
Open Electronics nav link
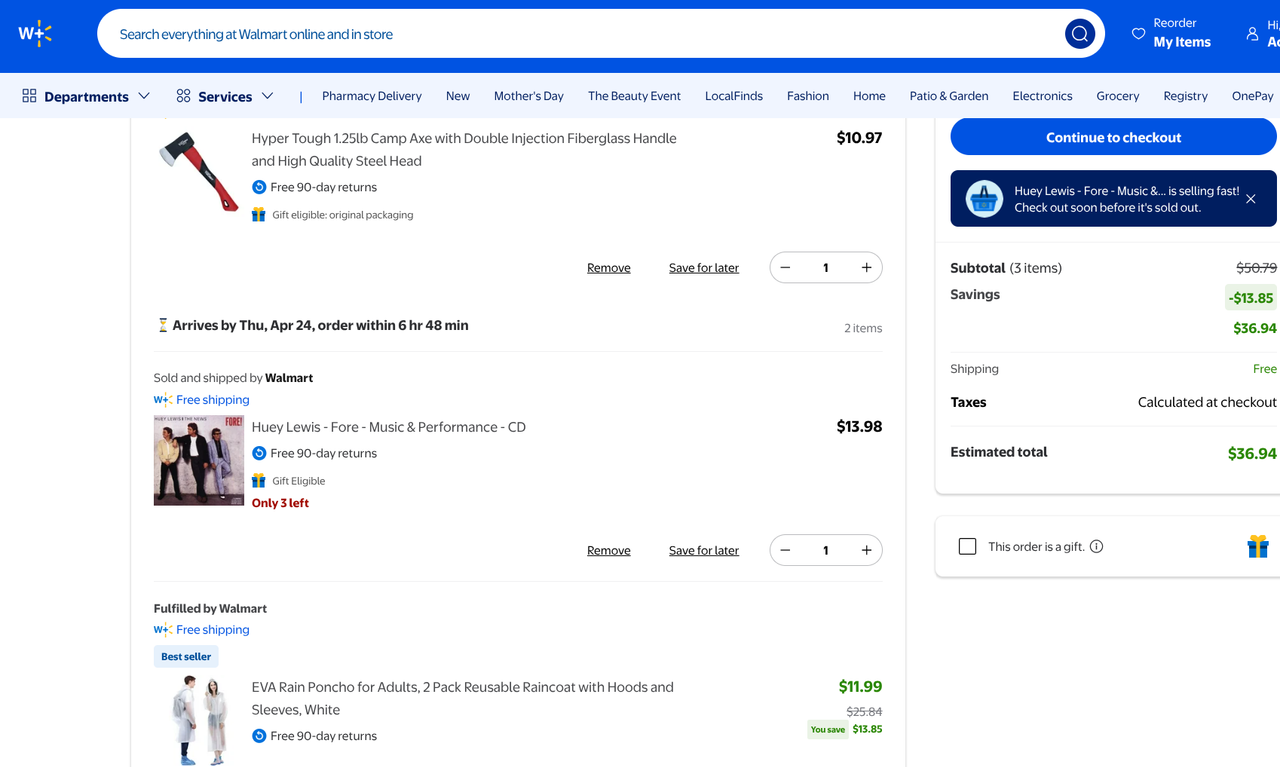click(1042, 96)
